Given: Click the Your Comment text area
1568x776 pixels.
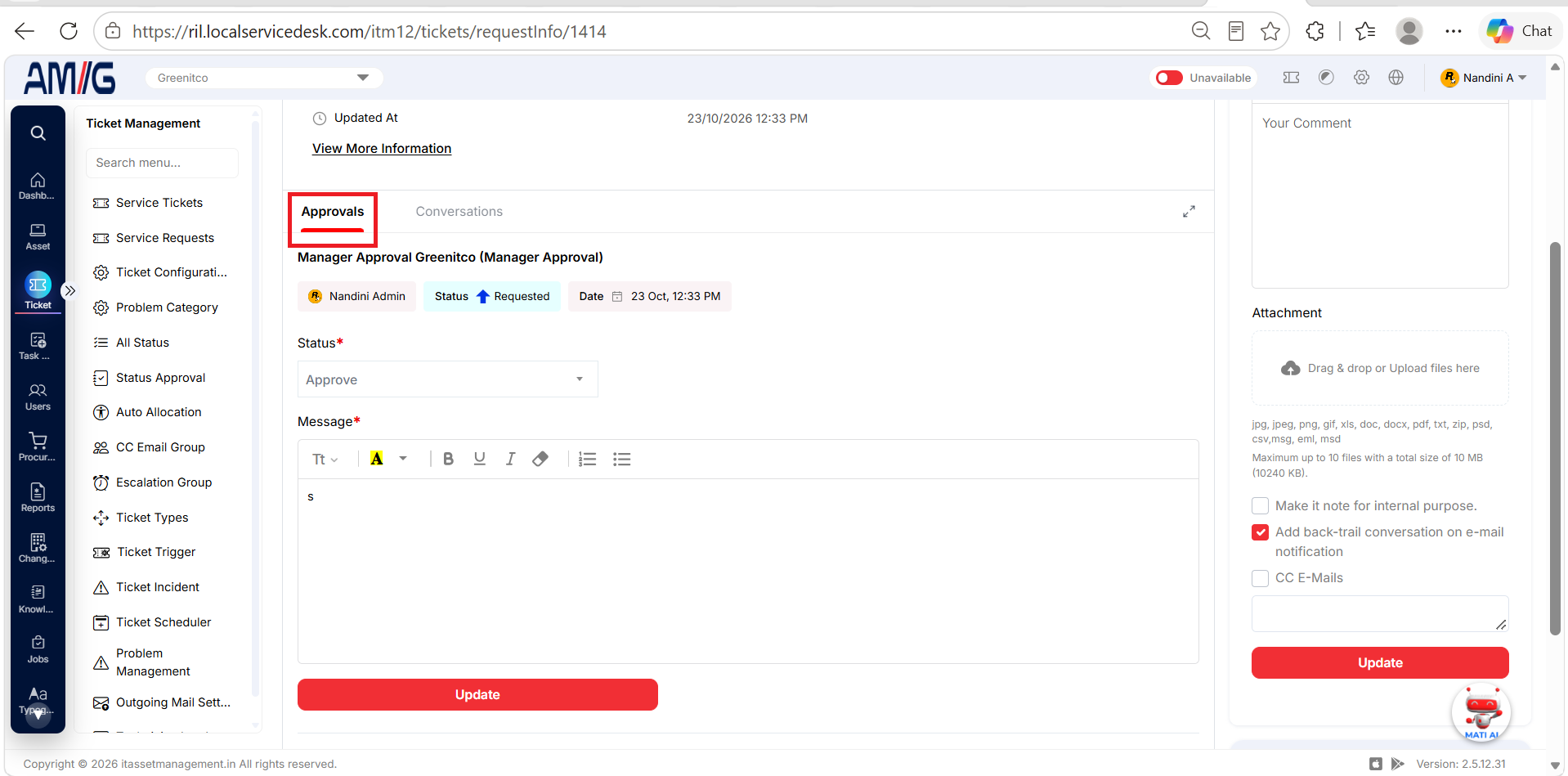Looking at the screenshot, I should pyautogui.click(x=1380, y=196).
